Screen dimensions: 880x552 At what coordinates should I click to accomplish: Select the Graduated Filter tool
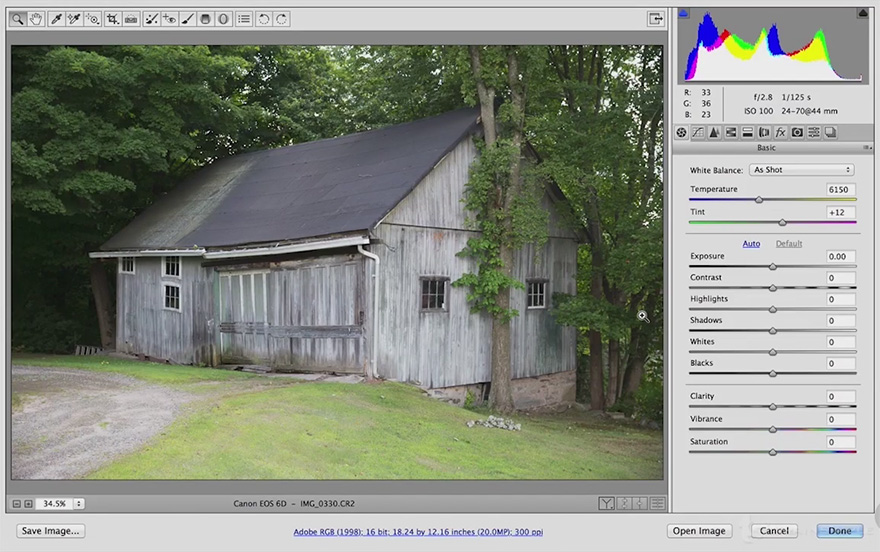[205, 19]
